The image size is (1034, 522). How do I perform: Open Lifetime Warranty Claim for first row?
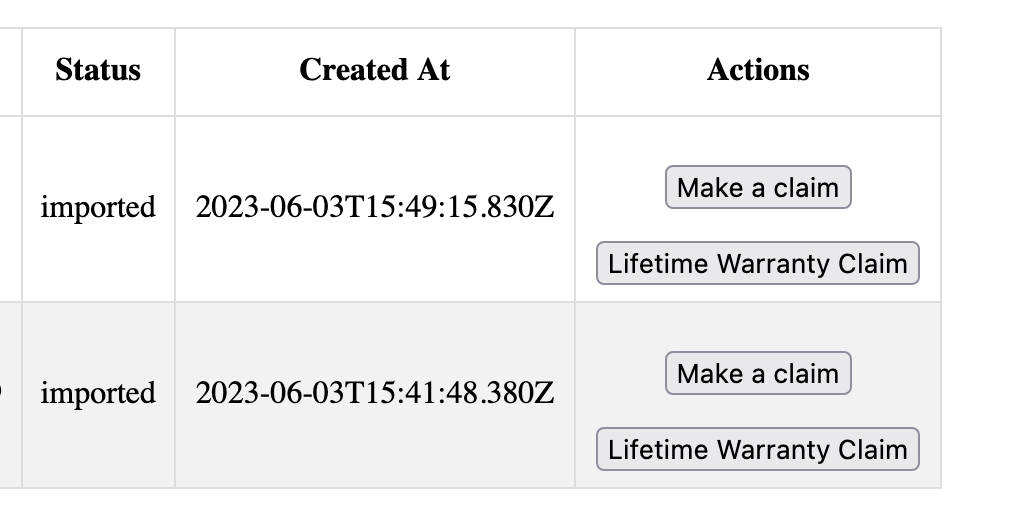tap(758, 264)
